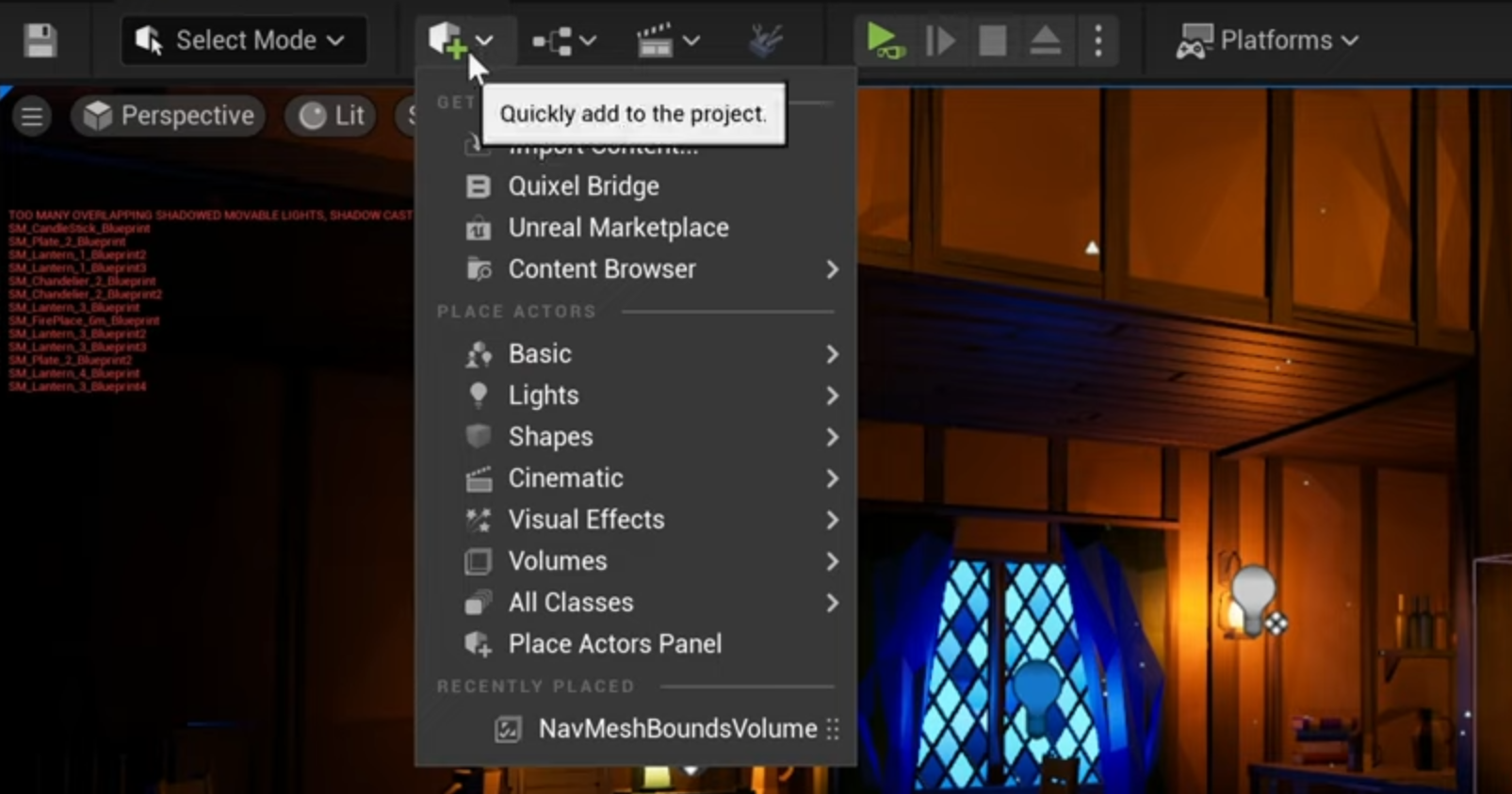Image resolution: width=1512 pixels, height=794 pixels.
Task: Select the Shapes menu entry
Action: tap(636, 437)
